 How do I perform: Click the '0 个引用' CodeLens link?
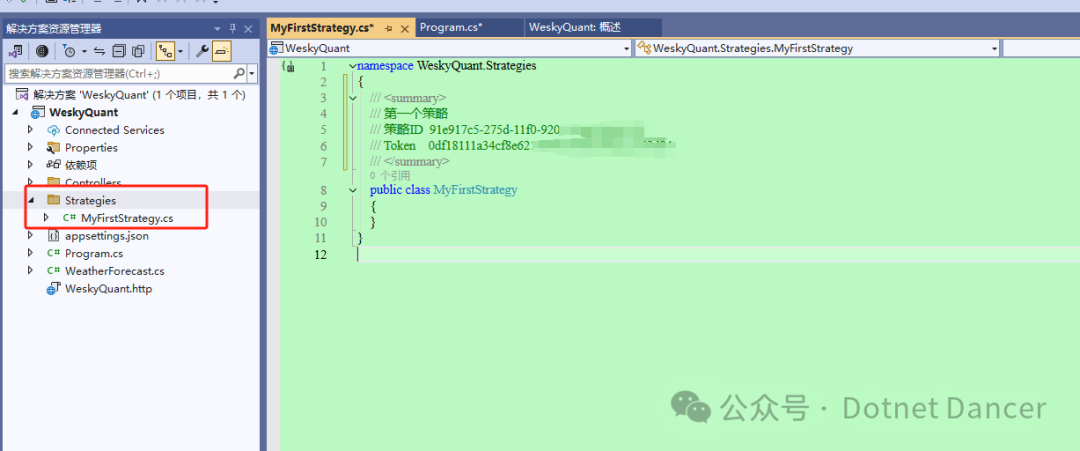tap(390, 176)
